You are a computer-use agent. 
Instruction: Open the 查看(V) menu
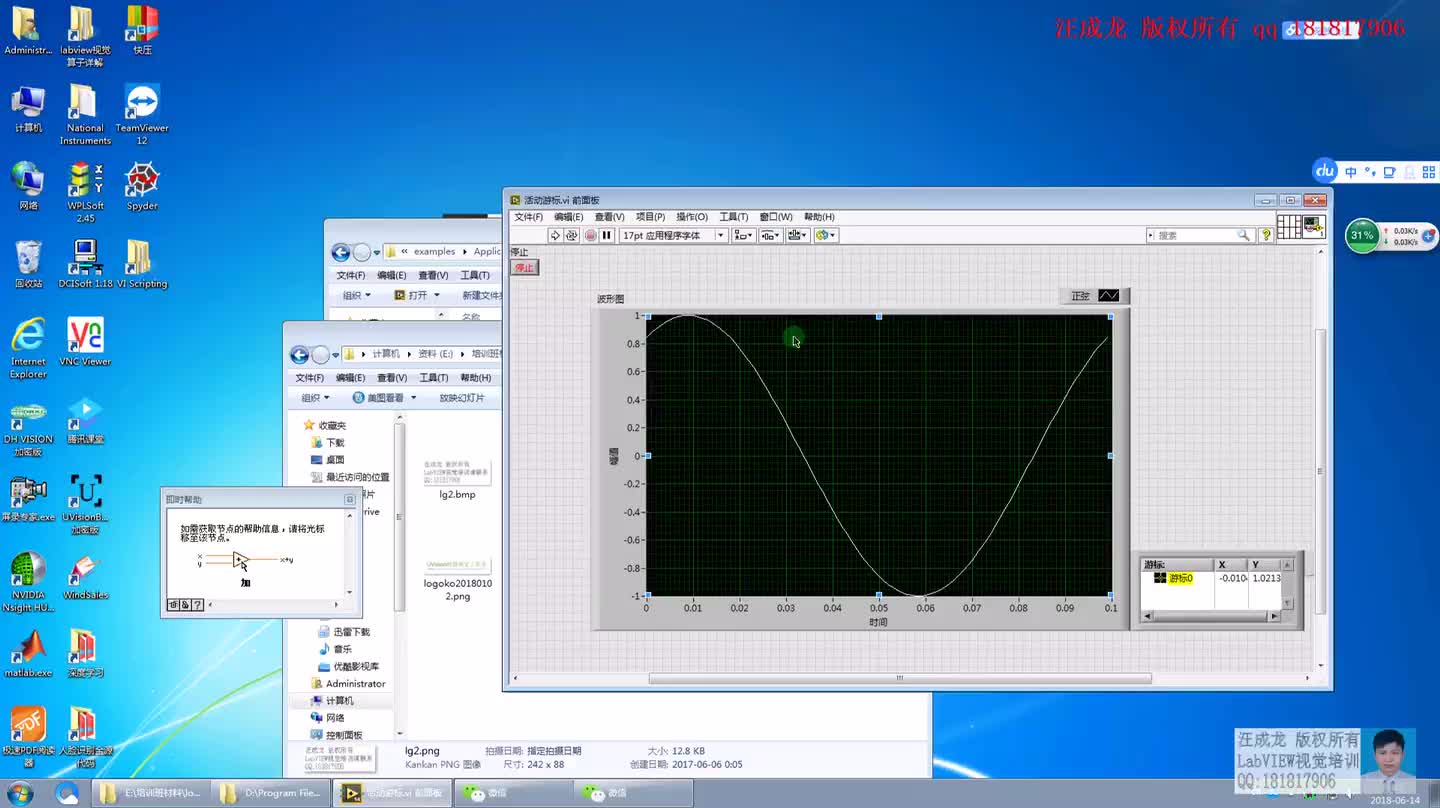coord(610,216)
